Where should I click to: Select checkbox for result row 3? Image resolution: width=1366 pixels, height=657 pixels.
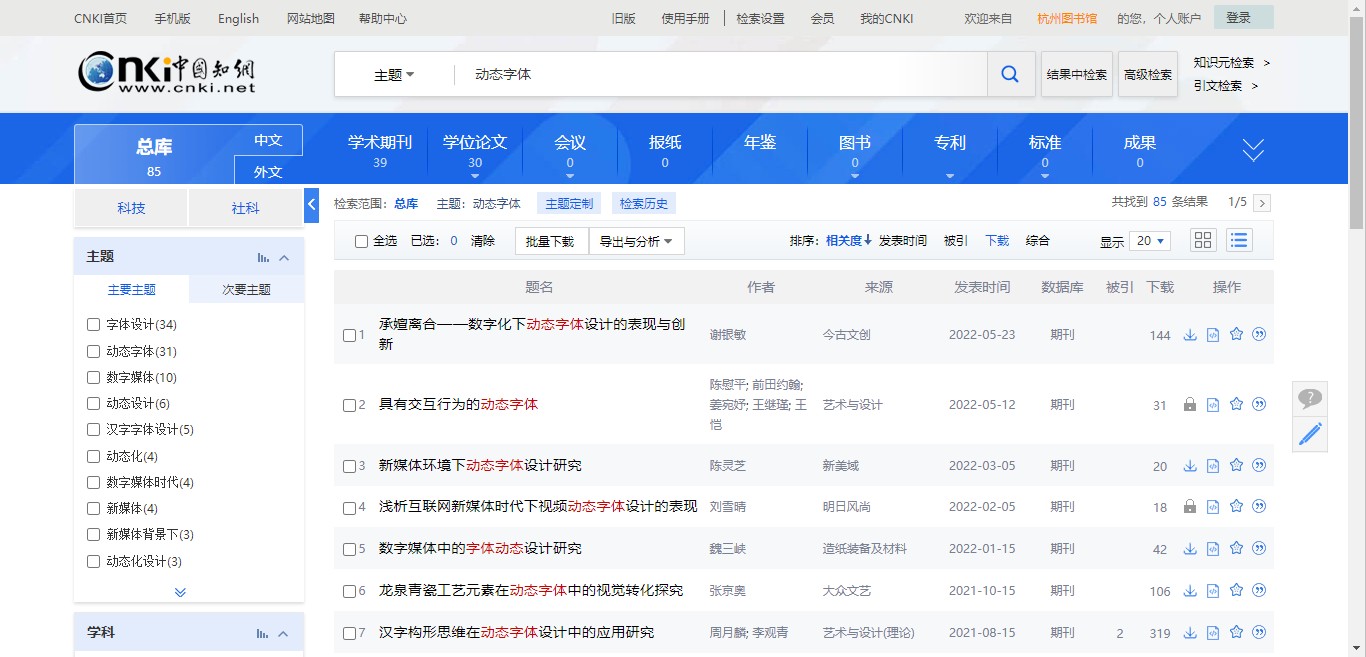(x=349, y=466)
